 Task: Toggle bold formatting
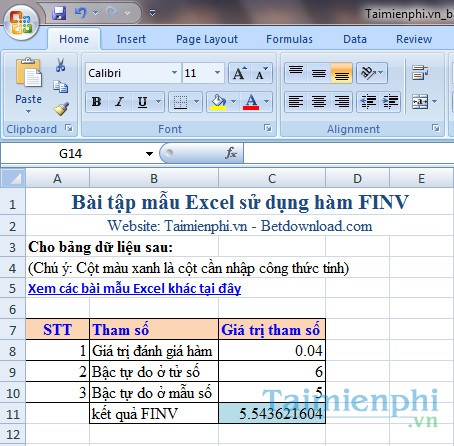[97, 102]
